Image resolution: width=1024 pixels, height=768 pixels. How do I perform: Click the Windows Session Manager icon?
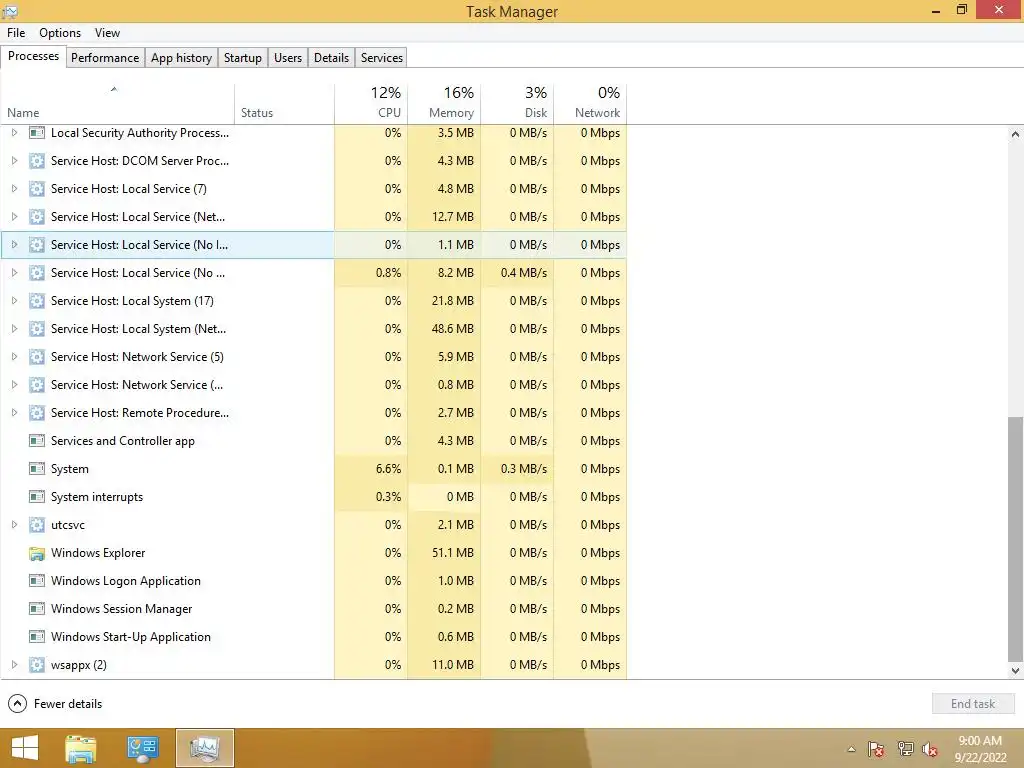(x=37, y=609)
